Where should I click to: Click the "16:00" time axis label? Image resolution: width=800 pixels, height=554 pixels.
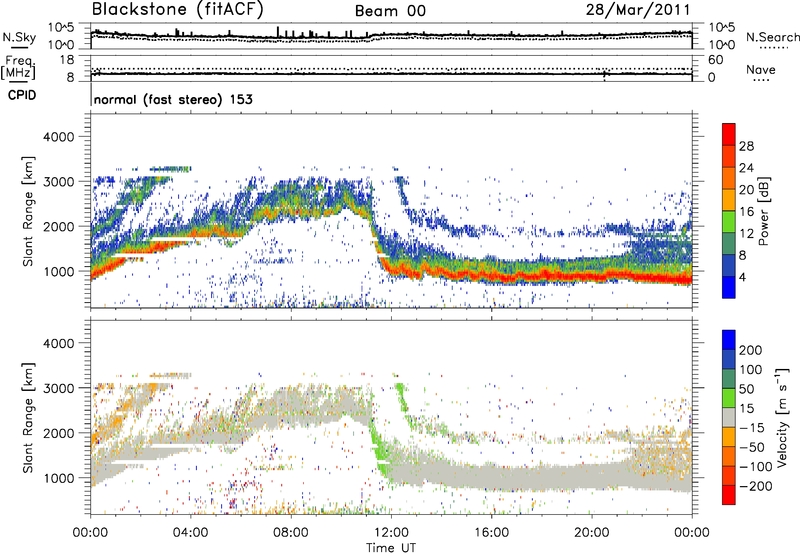click(x=491, y=533)
